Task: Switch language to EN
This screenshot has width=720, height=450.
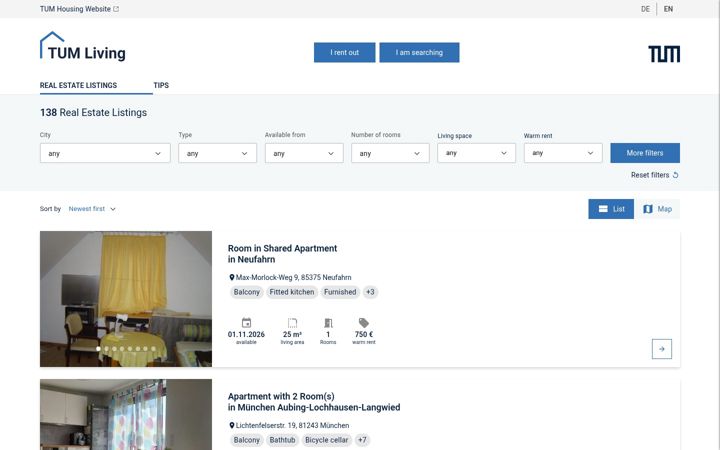Action: click(668, 9)
